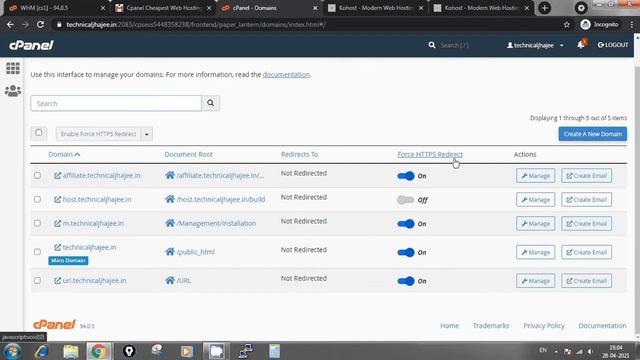Toggle HTTPS redirect for m.technicaljhajee.in
This screenshot has height=360, width=640.
[406, 224]
